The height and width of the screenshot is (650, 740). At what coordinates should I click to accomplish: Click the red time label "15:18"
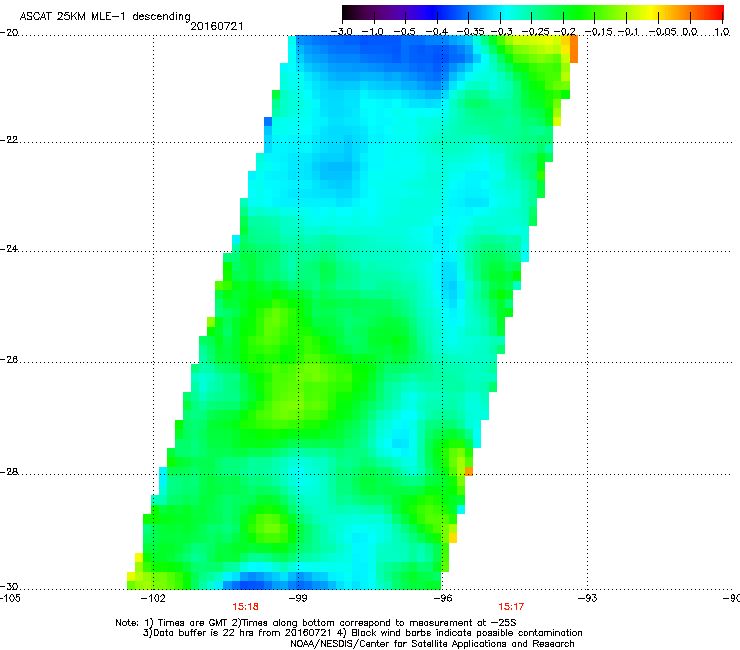click(245, 607)
